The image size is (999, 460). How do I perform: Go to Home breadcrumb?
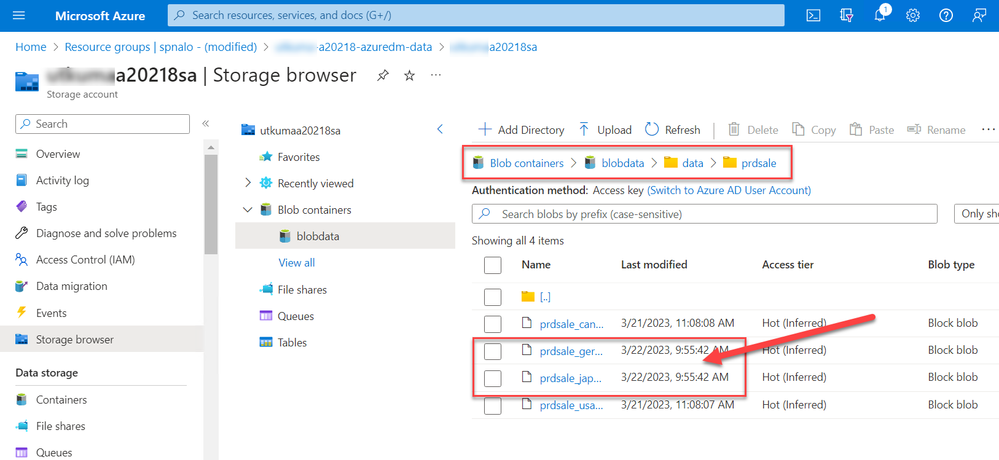[x=31, y=47]
